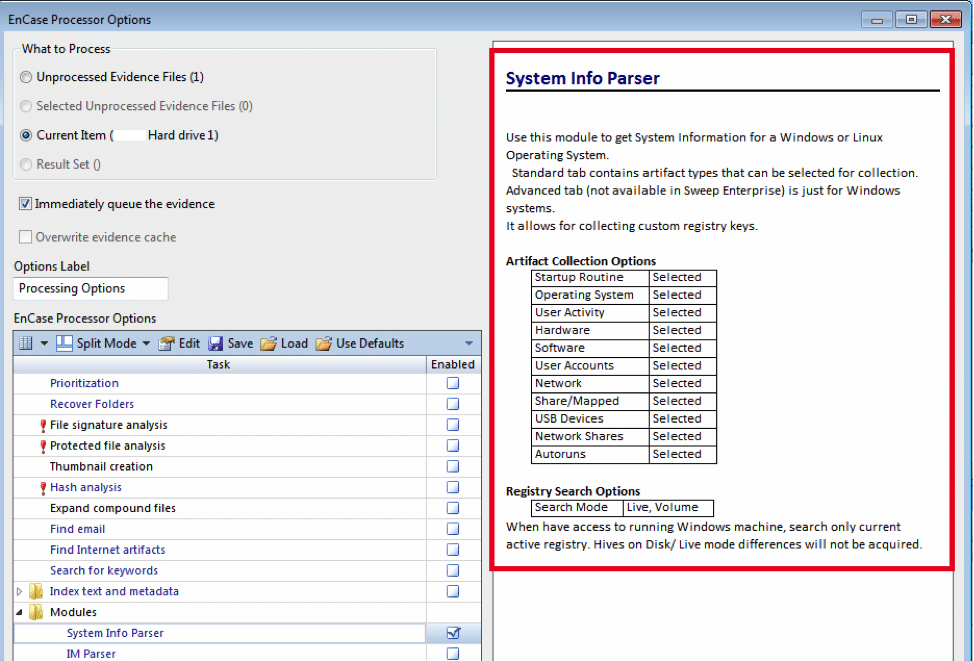
Task: Open the Hash analysis link
Action: (x=86, y=487)
